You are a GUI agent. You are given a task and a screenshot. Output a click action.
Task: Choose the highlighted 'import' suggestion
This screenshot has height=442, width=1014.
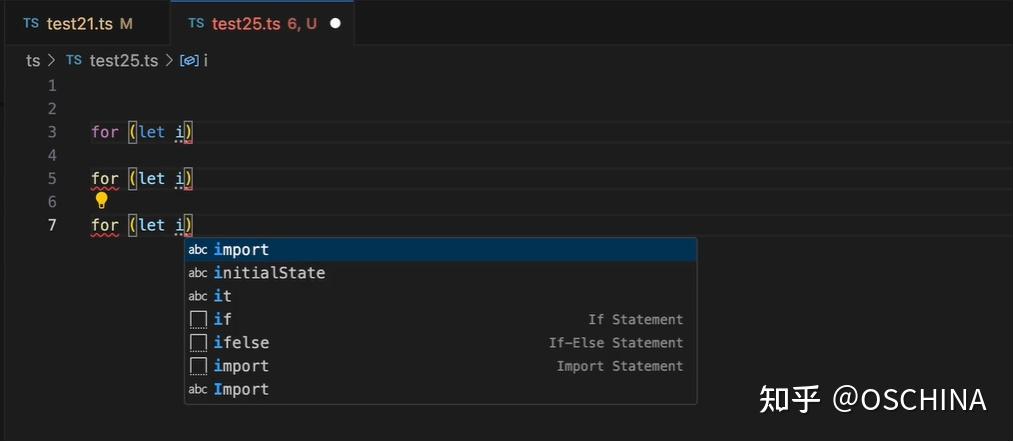click(x=242, y=250)
